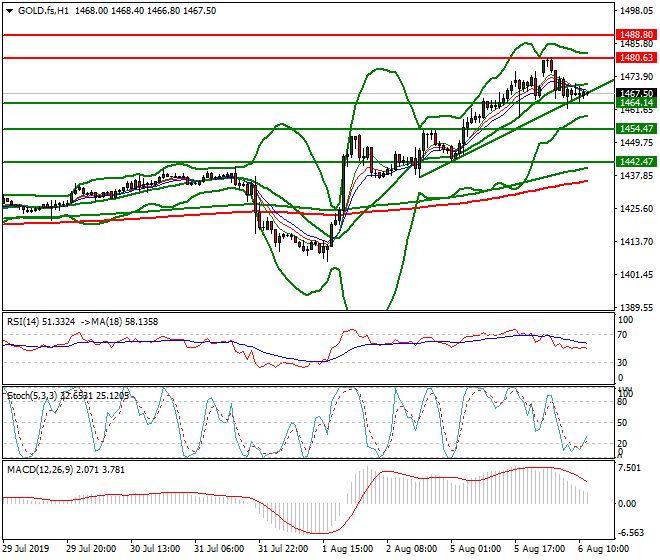Click the 1449.75 price scale value
The height and width of the screenshot is (560, 660).
[x=636, y=143]
